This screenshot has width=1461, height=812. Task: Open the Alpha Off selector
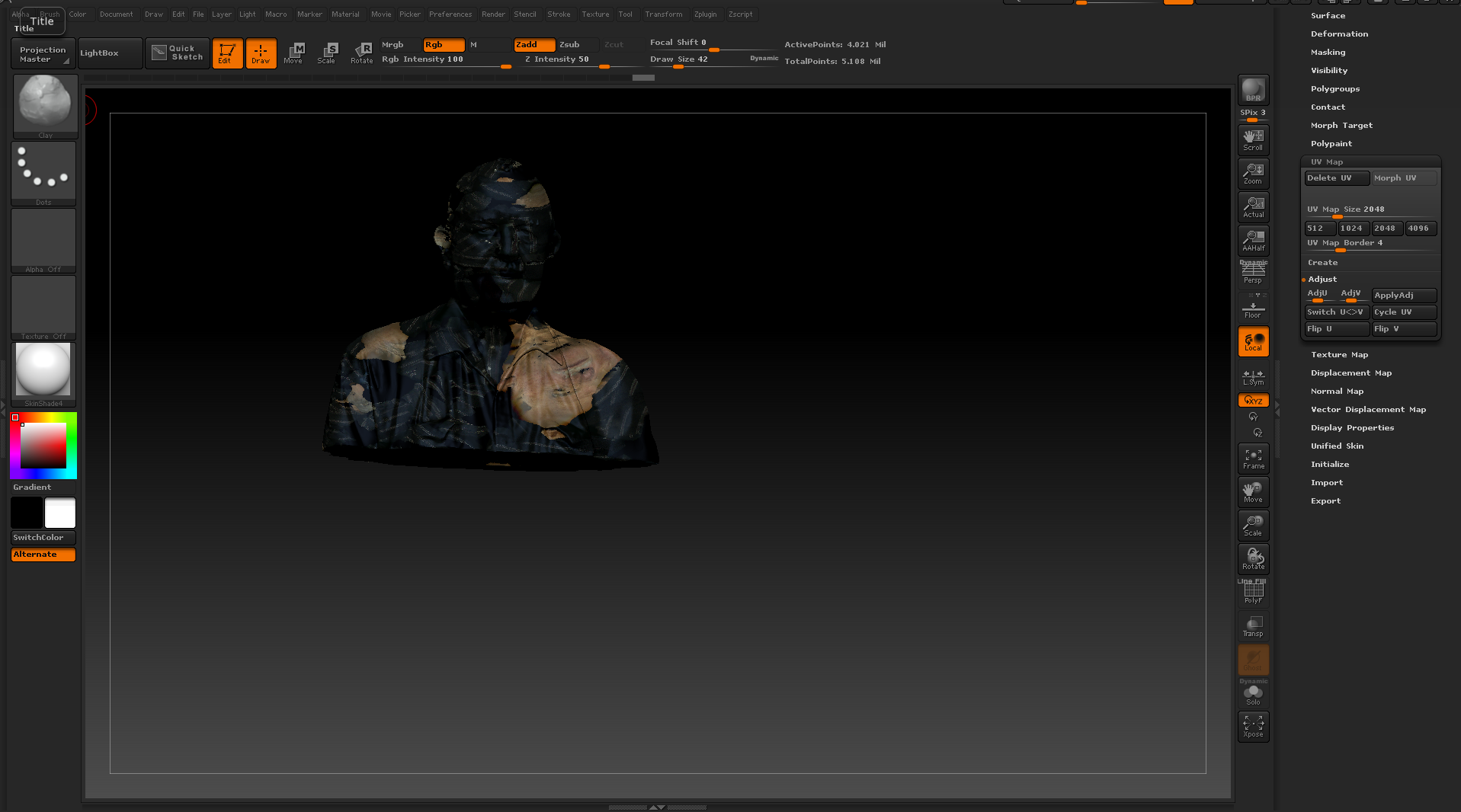coord(43,241)
